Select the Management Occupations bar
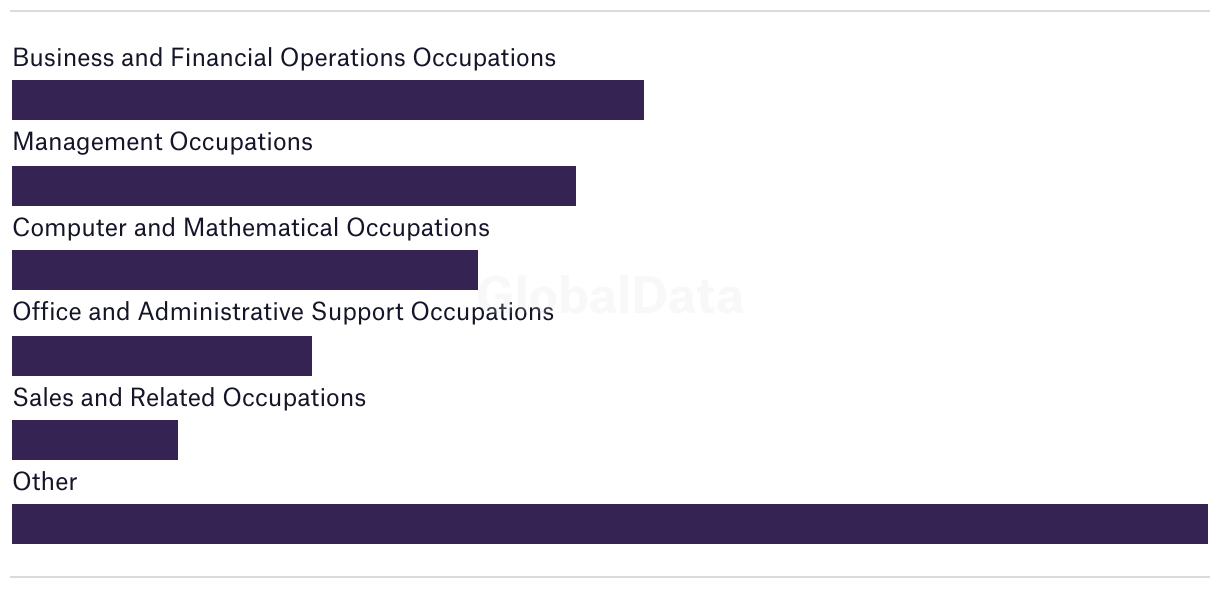Viewport: 1220px width, 590px height. [x=294, y=186]
